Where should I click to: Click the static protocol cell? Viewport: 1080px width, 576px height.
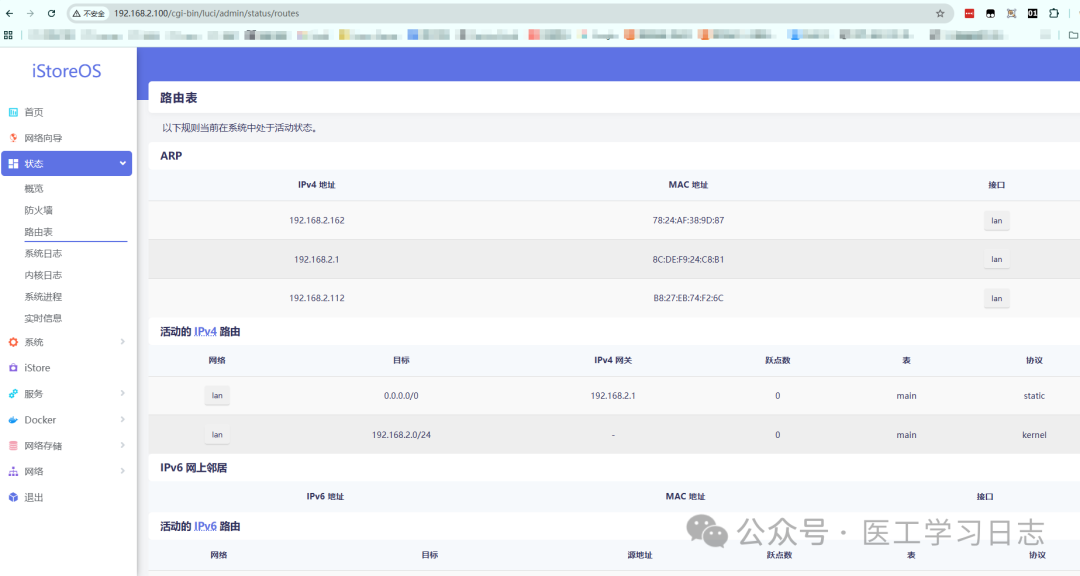[x=1034, y=396]
